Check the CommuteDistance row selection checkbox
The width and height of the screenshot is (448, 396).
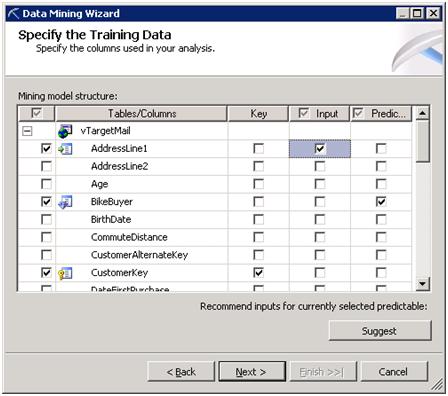click(46, 237)
